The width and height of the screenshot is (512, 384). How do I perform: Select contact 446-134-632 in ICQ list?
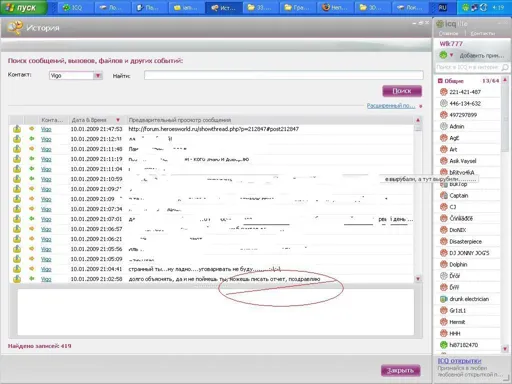(x=465, y=104)
